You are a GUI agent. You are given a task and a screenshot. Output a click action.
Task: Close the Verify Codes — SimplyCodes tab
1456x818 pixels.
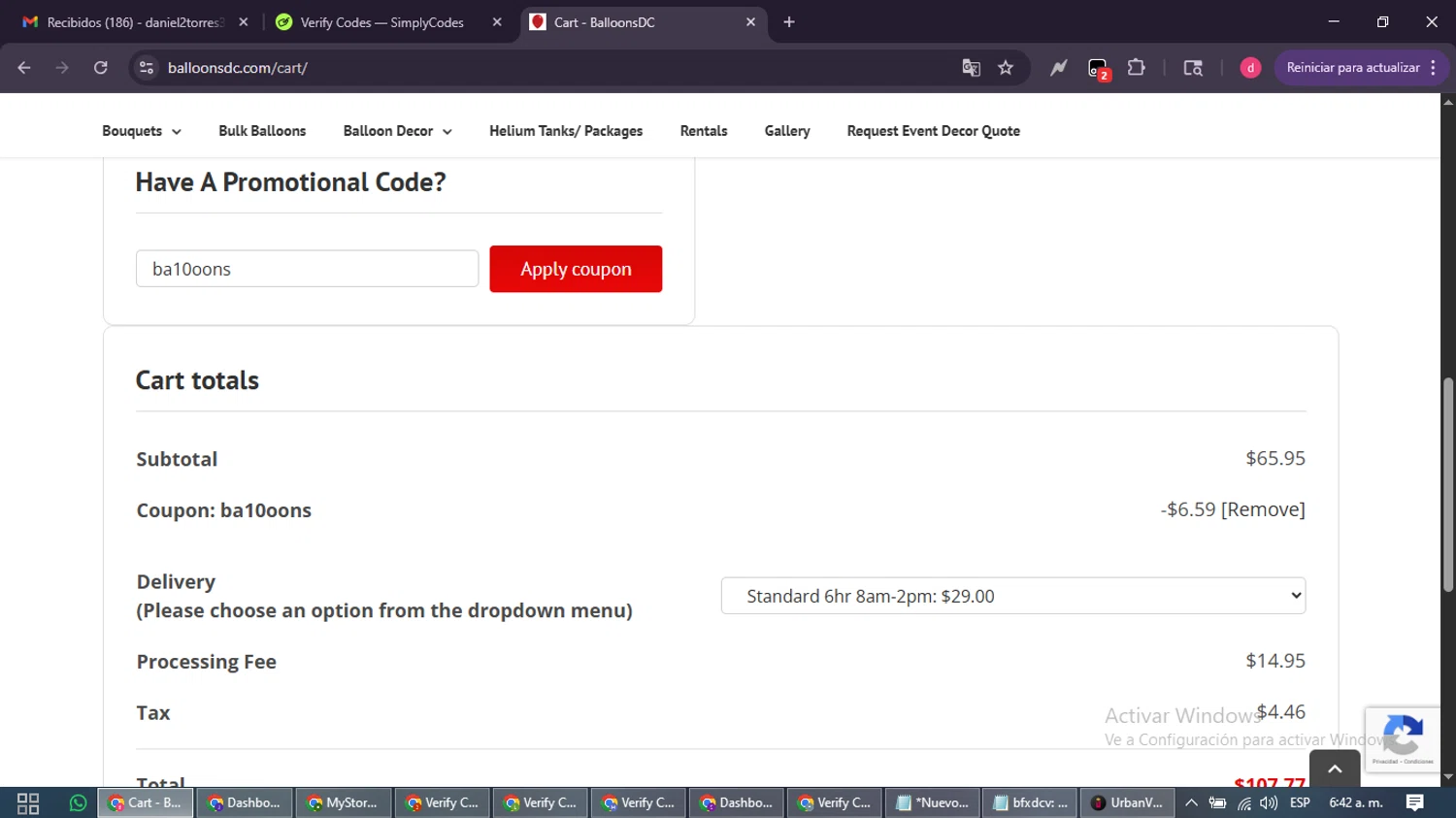point(497,22)
